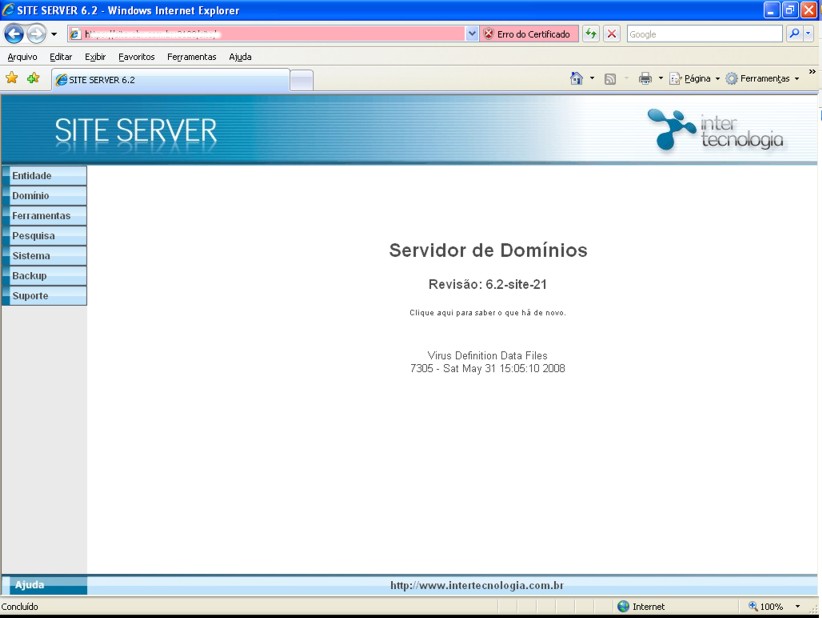Open the Domínio sidebar menu
The width and height of the screenshot is (822, 618).
44,196
